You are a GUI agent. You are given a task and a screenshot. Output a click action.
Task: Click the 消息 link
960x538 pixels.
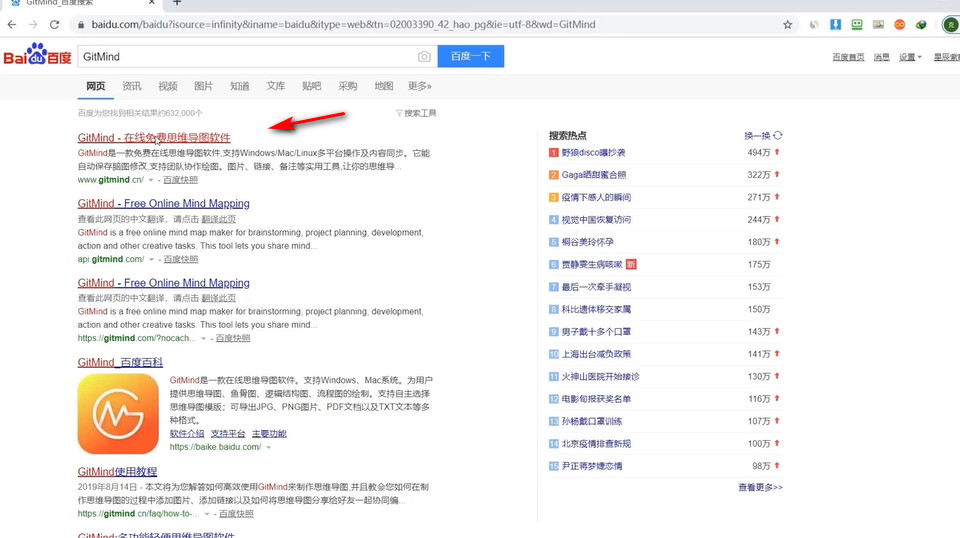pos(882,57)
